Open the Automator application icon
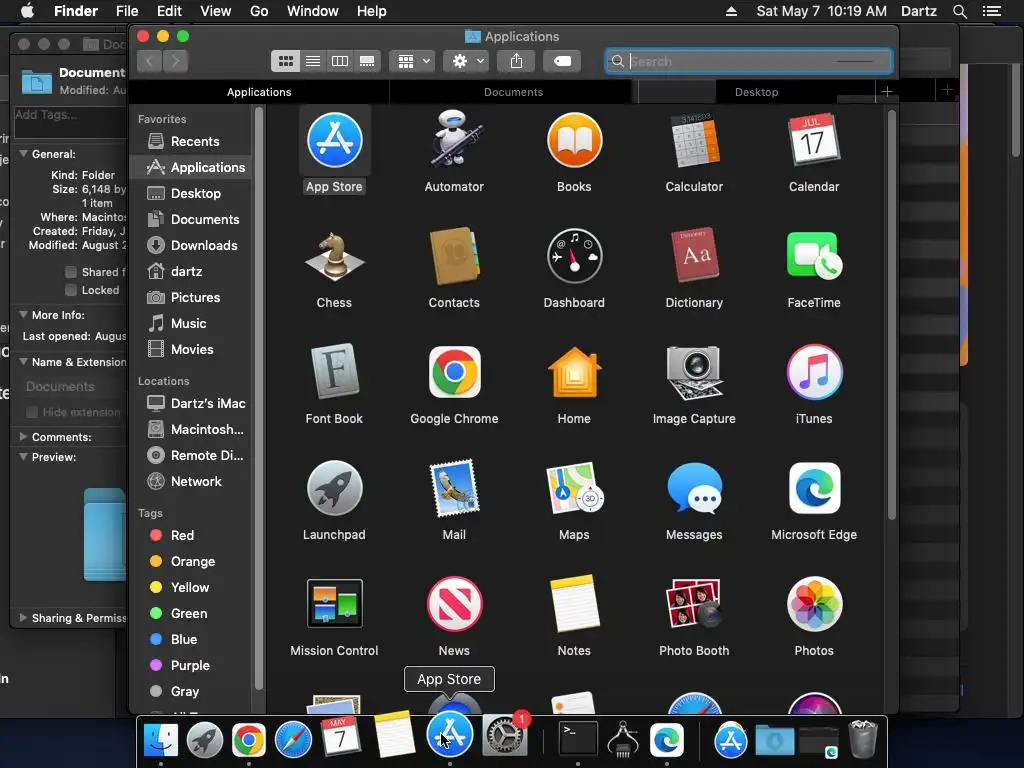This screenshot has height=768, width=1024. click(x=454, y=140)
